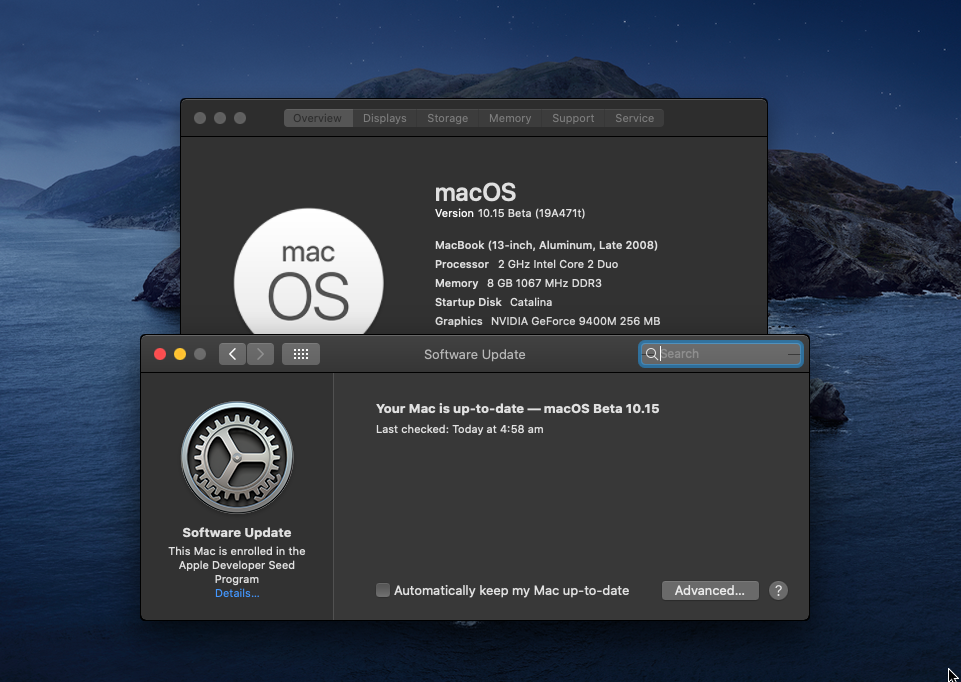Open the Storage tab in About This Mac
This screenshot has width=961, height=682.
click(447, 118)
